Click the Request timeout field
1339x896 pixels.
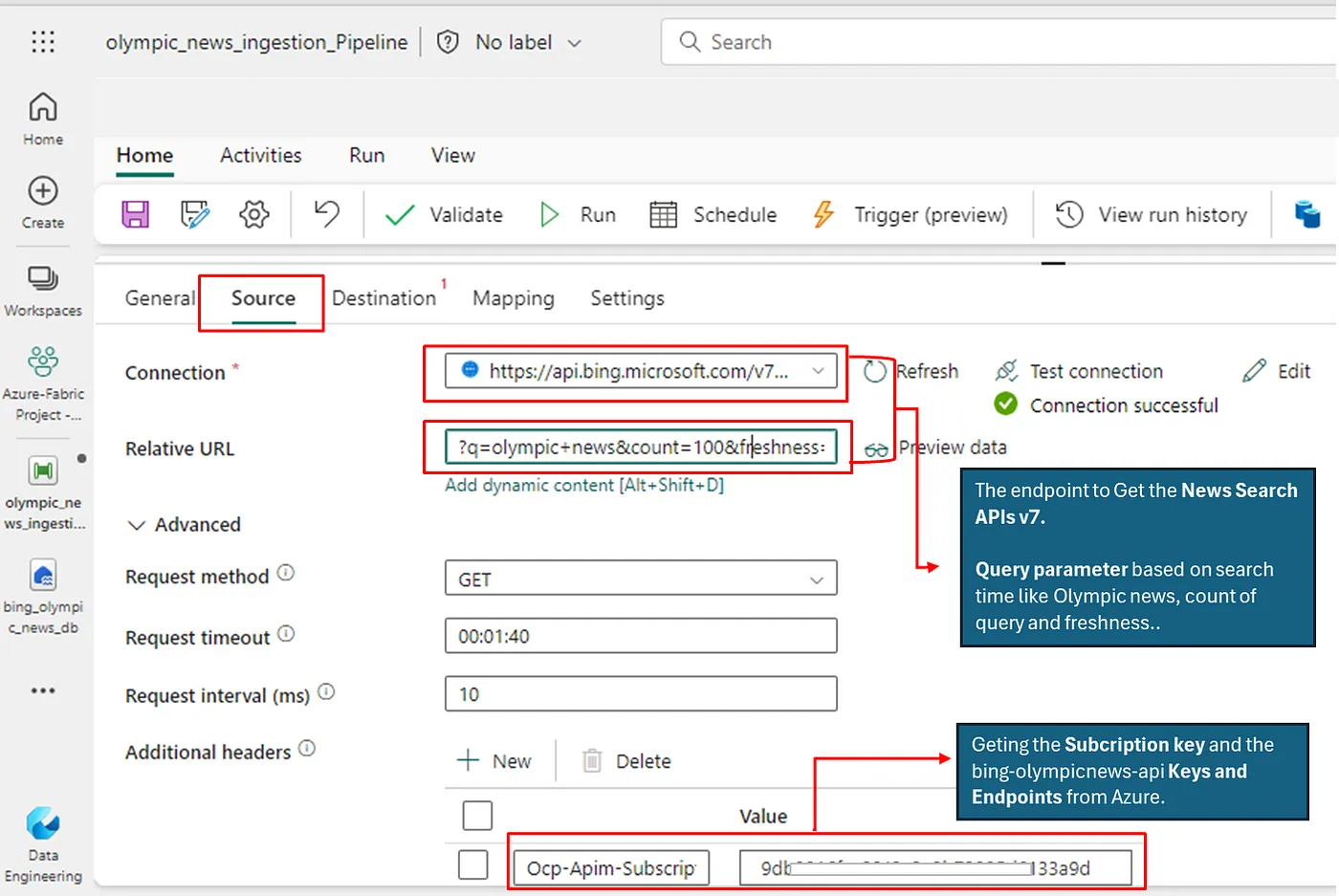coord(641,636)
